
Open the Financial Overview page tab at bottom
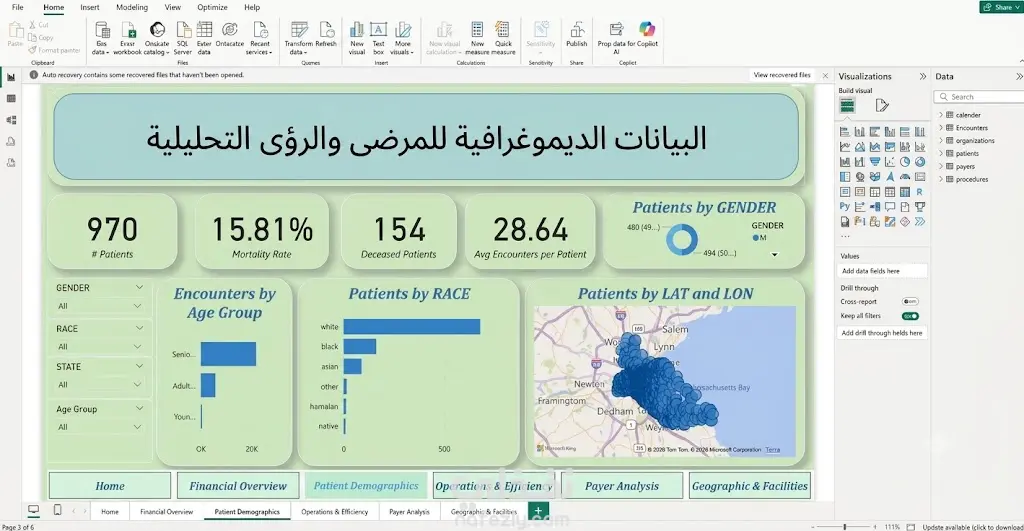[x=167, y=511]
